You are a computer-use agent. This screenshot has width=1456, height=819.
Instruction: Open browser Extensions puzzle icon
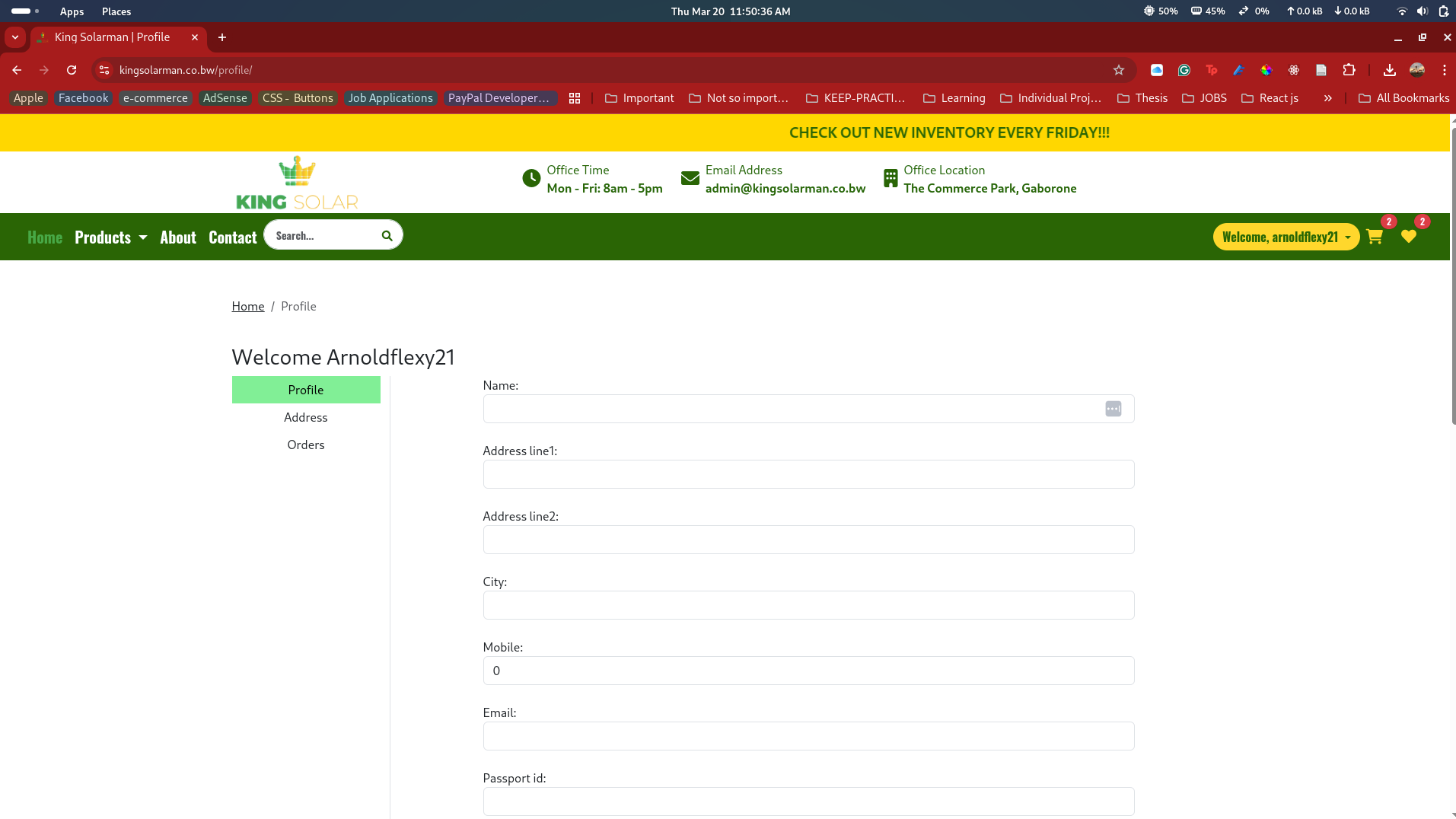click(1349, 70)
